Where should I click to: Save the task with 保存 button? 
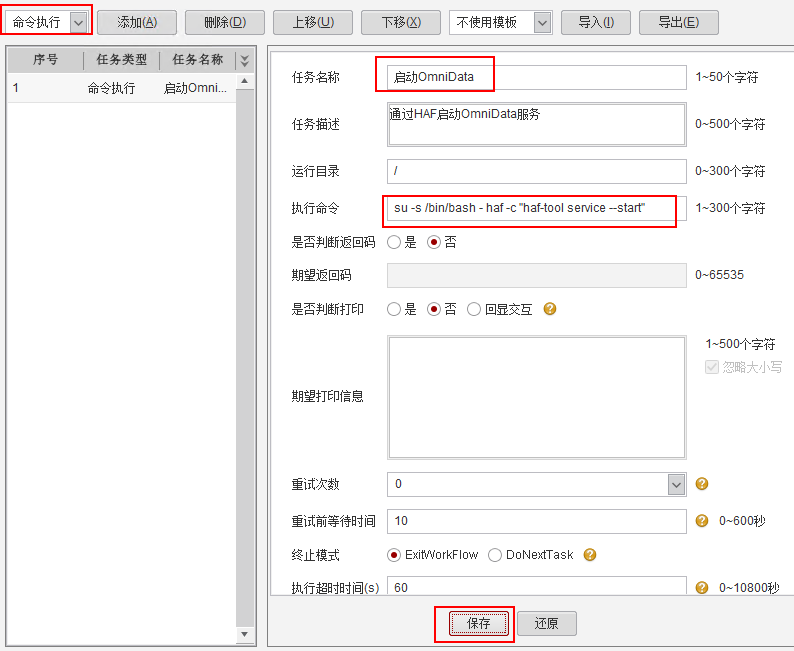coord(479,623)
